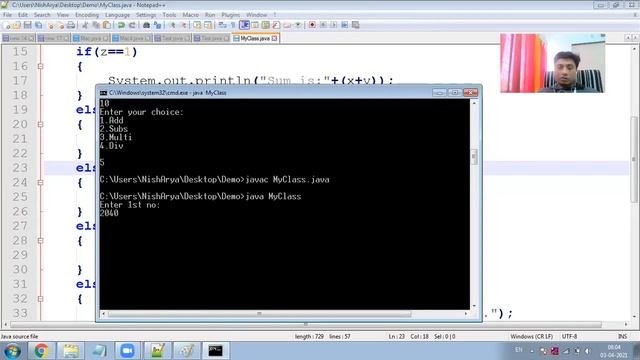Collapse the code block at line 24
The height and width of the screenshot is (360, 640).
[40, 182]
